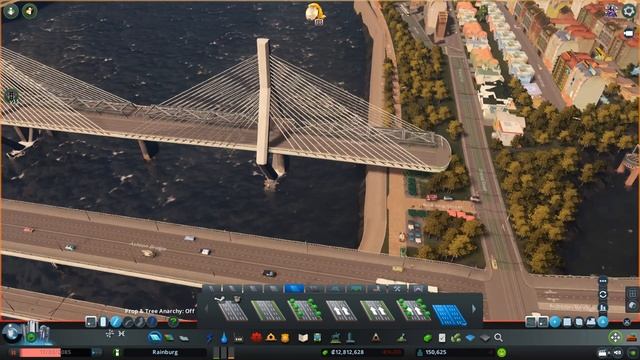
Task: Open the Police badge icon
Action: pyautogui.click(x=285, y=338)
